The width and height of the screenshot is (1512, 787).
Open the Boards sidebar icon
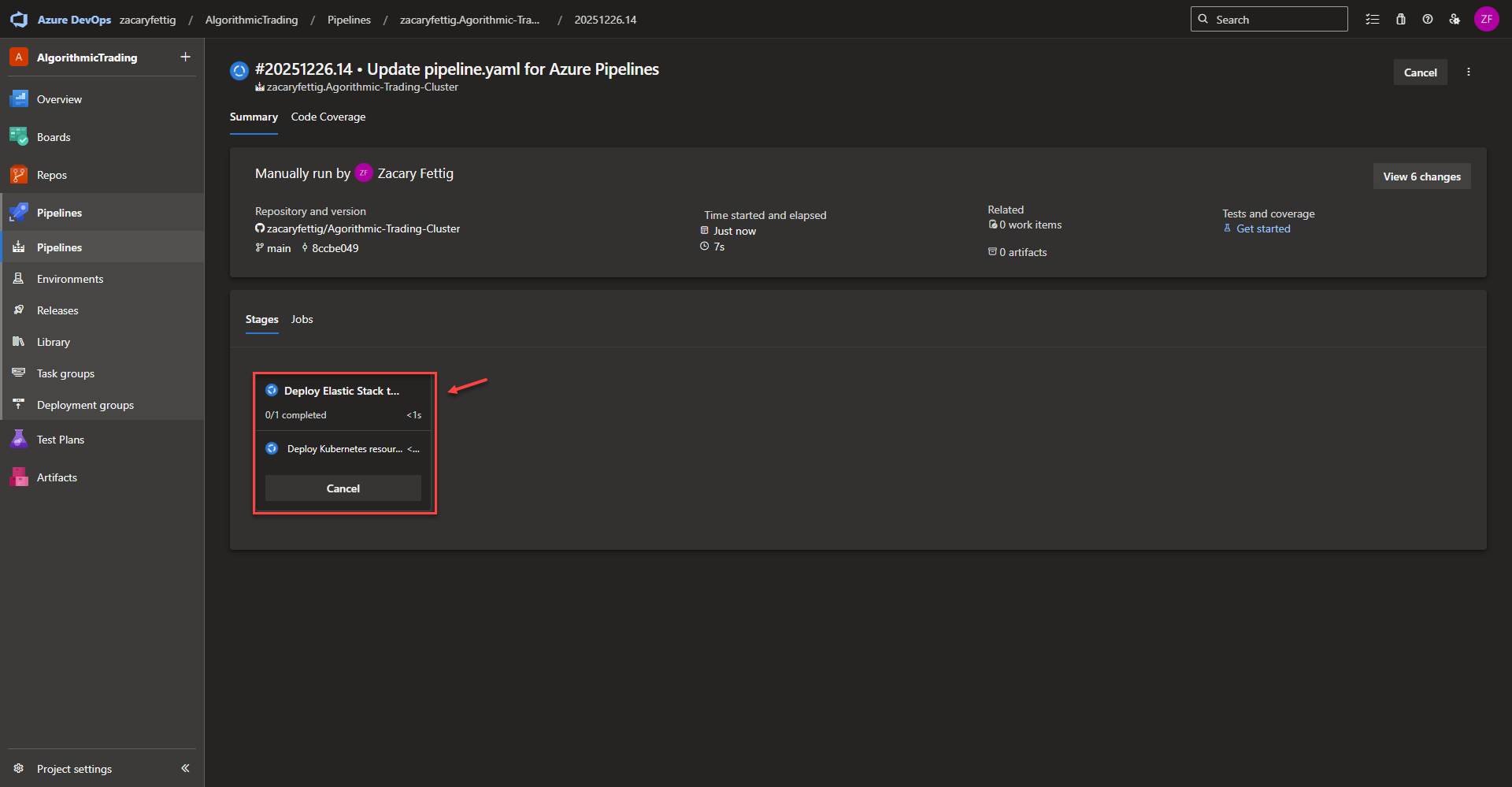coord(19,137)
